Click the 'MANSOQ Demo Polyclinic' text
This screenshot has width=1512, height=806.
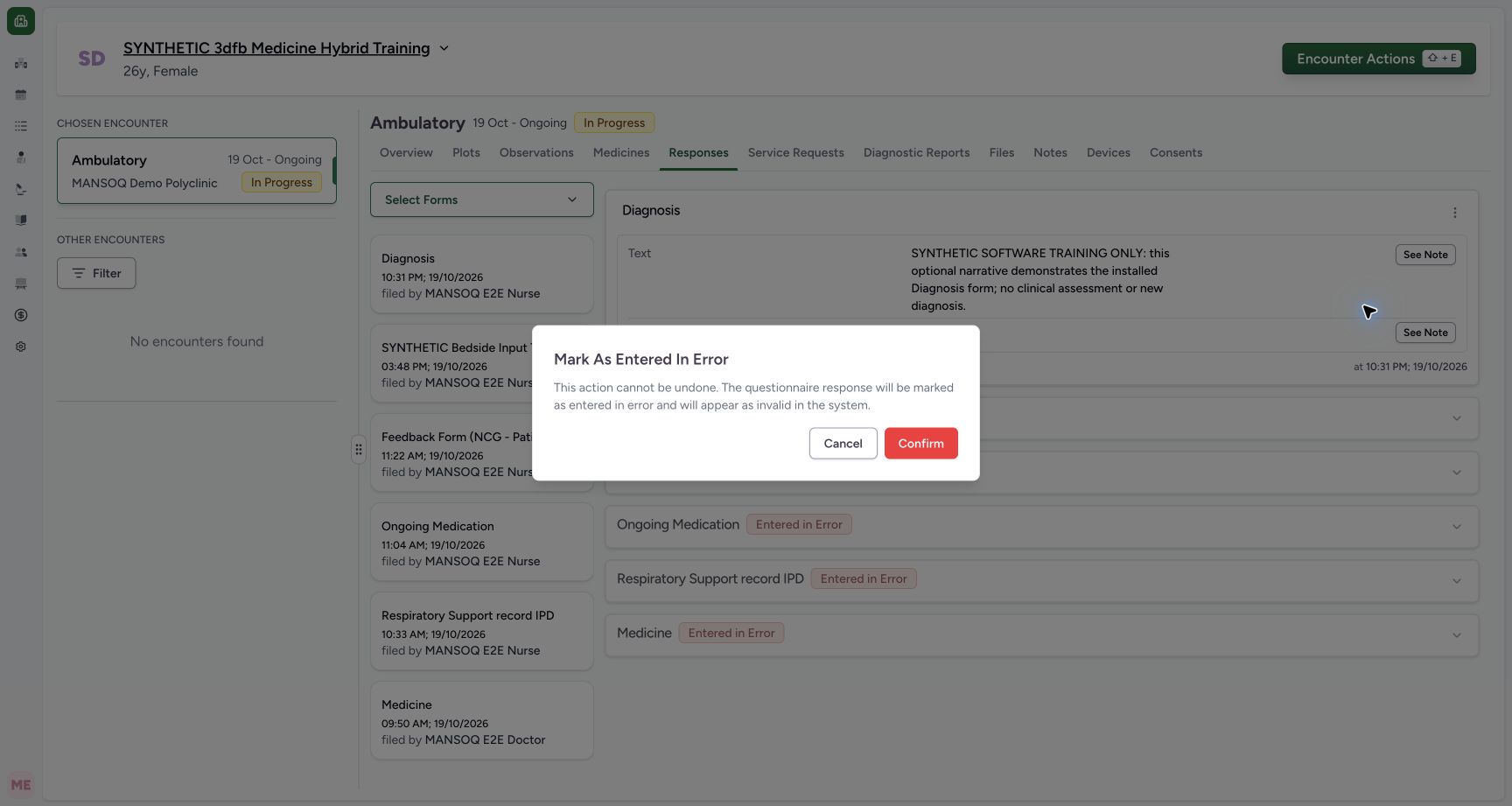[x=144, y=183]
